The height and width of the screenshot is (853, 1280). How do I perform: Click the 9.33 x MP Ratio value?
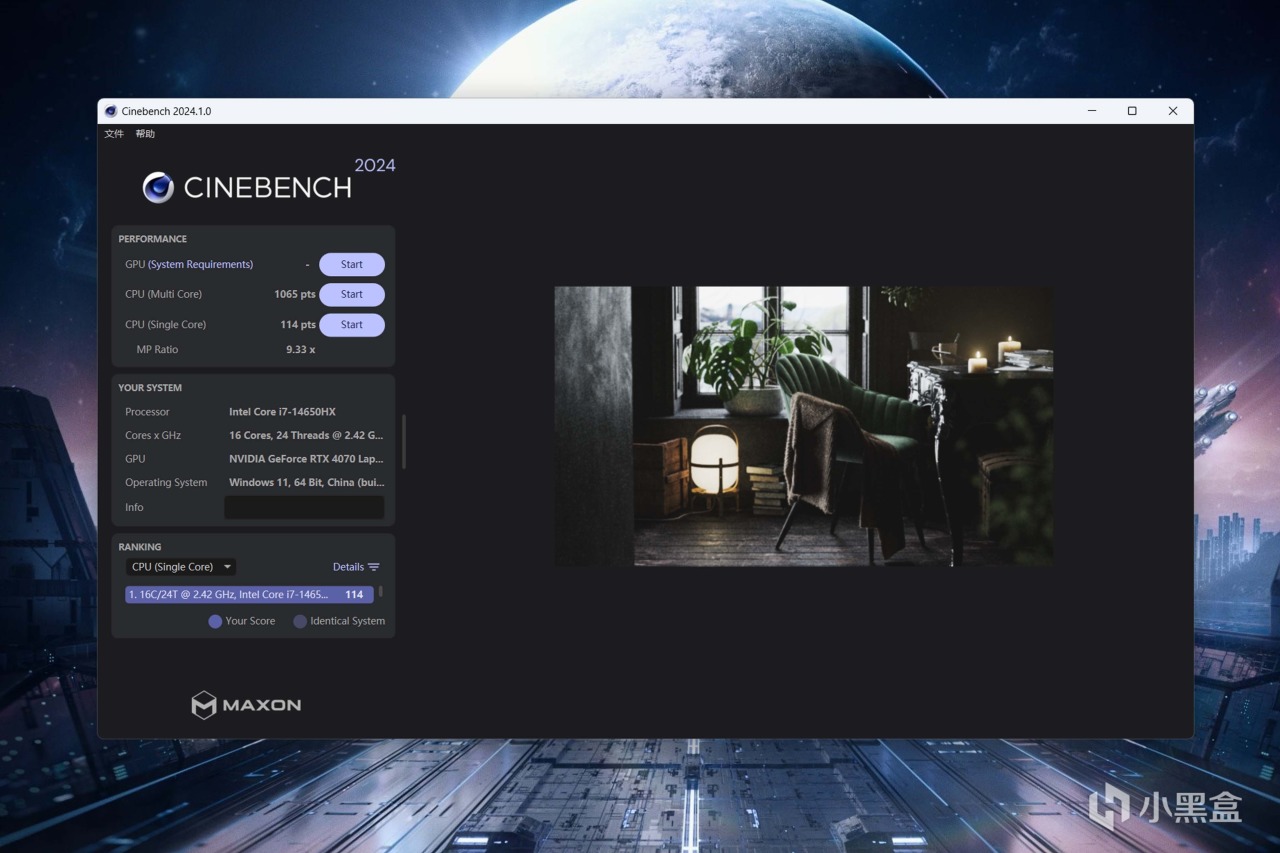pyautogui.click(x=301, y=350)
